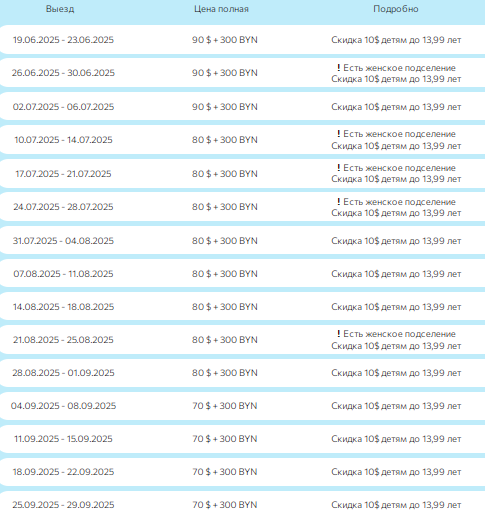Click discount text for 18.09.2025 departure

[396, 472]
